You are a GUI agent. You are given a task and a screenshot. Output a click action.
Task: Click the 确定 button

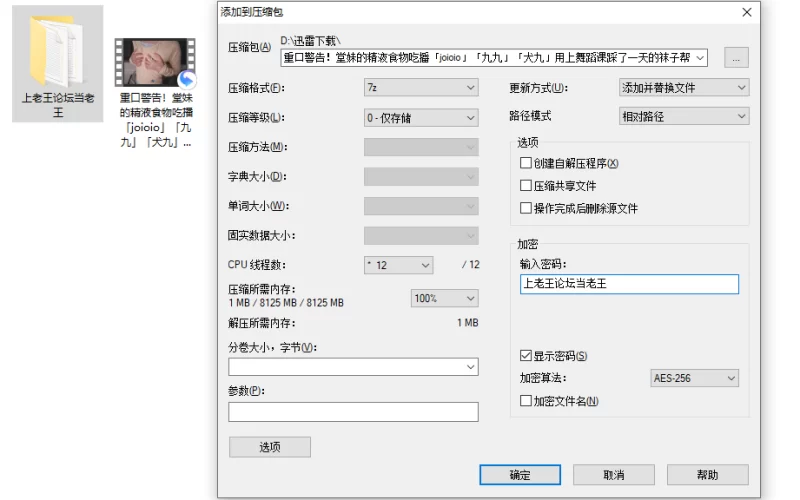click(520, 475)
